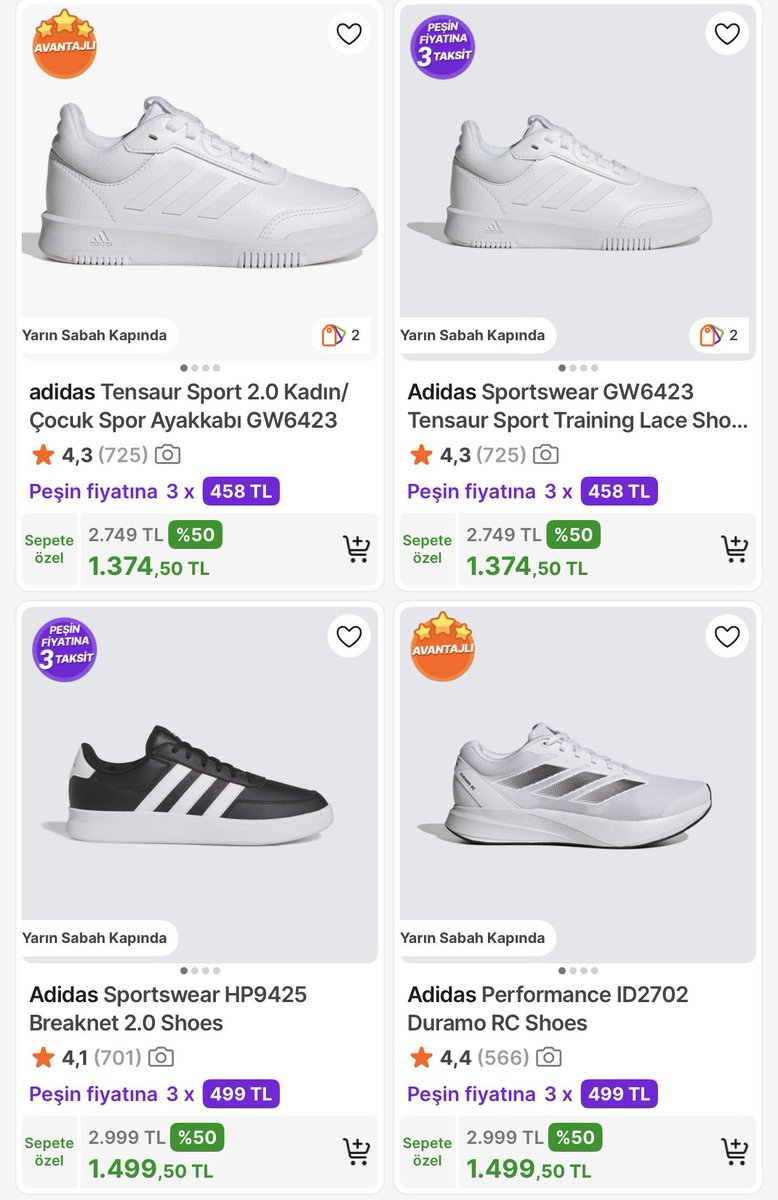The image size is (778, 1200).
Task: Add Sportswear GW6423 Tensaur shoe to cart
Action: coord(734,548)
